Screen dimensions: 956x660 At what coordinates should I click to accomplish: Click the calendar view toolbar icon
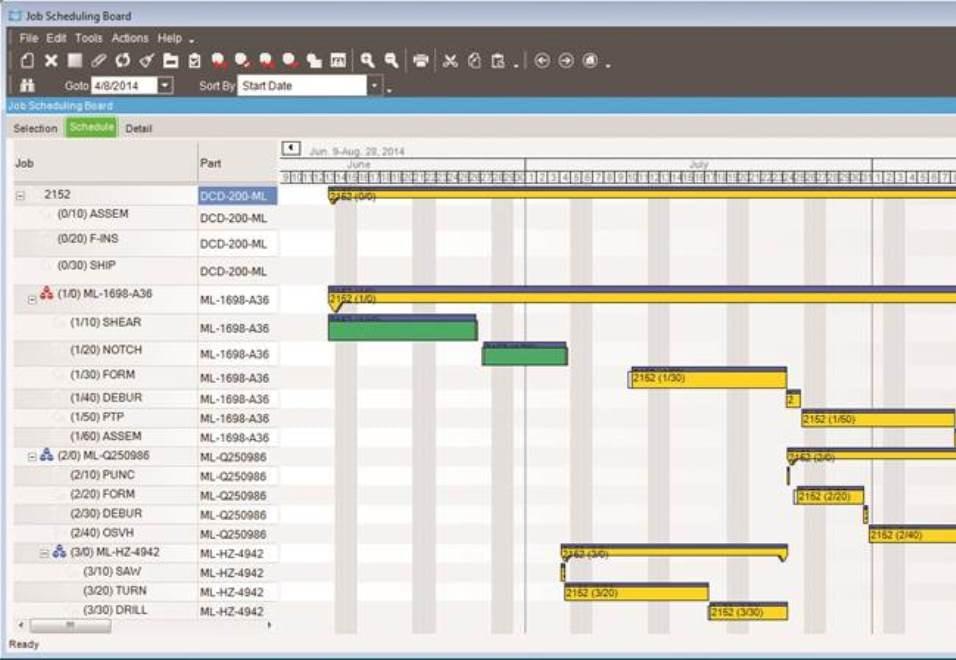tap(338, 61)
